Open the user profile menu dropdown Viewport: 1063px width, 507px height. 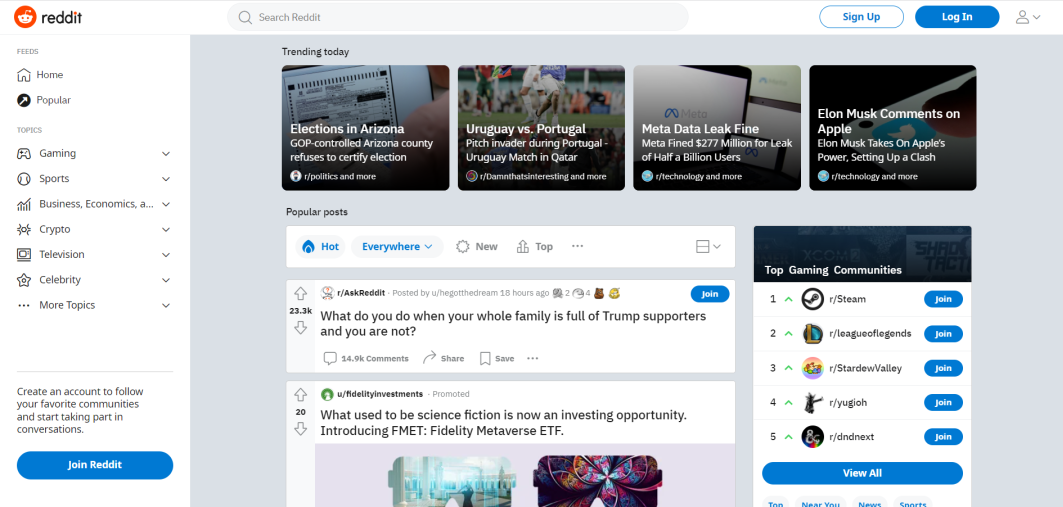(x=1027, y=17)
